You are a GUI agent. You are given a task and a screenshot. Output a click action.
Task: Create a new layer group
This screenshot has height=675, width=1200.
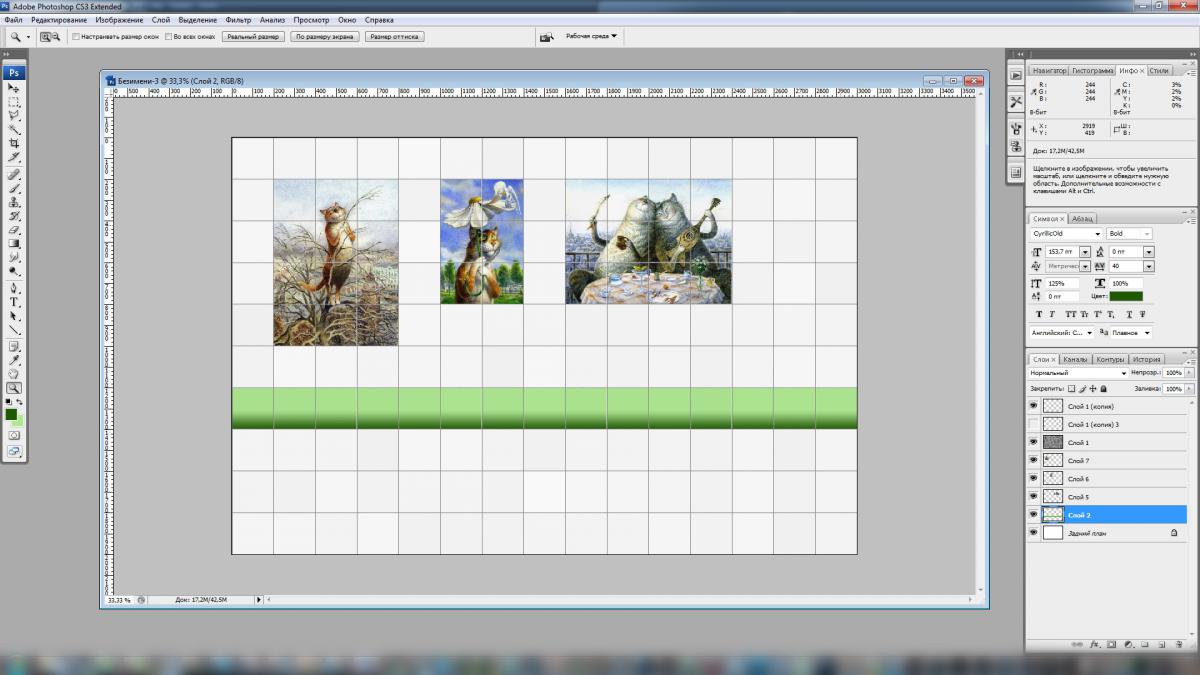point(1145,645)
